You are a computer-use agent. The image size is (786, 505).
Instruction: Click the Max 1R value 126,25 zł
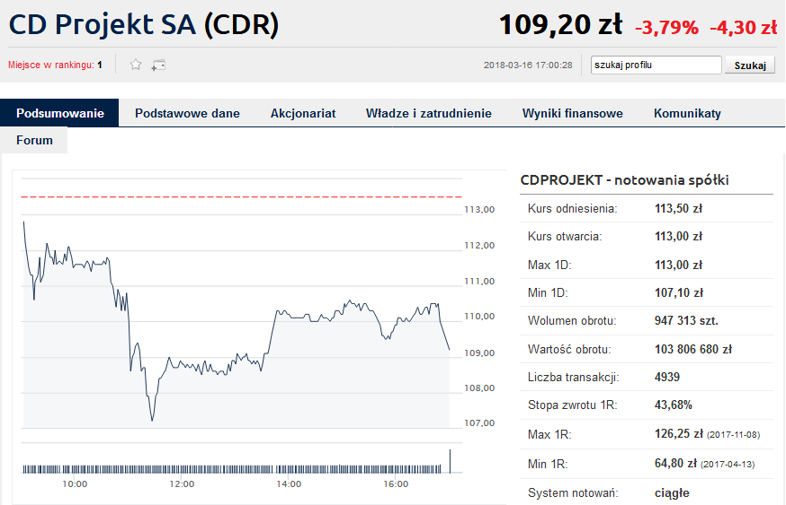click(x=675, y=434)
